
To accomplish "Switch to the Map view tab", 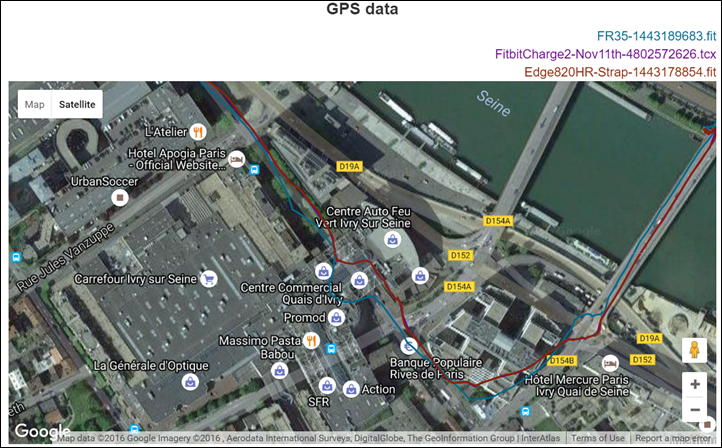I will pyautogui.click(x=35, y=104).
